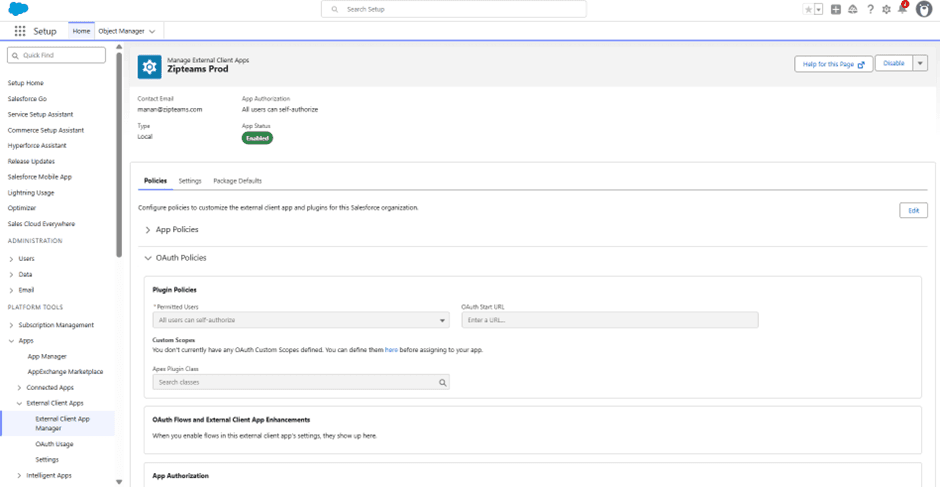940x487 pixels.
Task: Open Salesforce Mobile App in sidebar
Action: point(40,177)
